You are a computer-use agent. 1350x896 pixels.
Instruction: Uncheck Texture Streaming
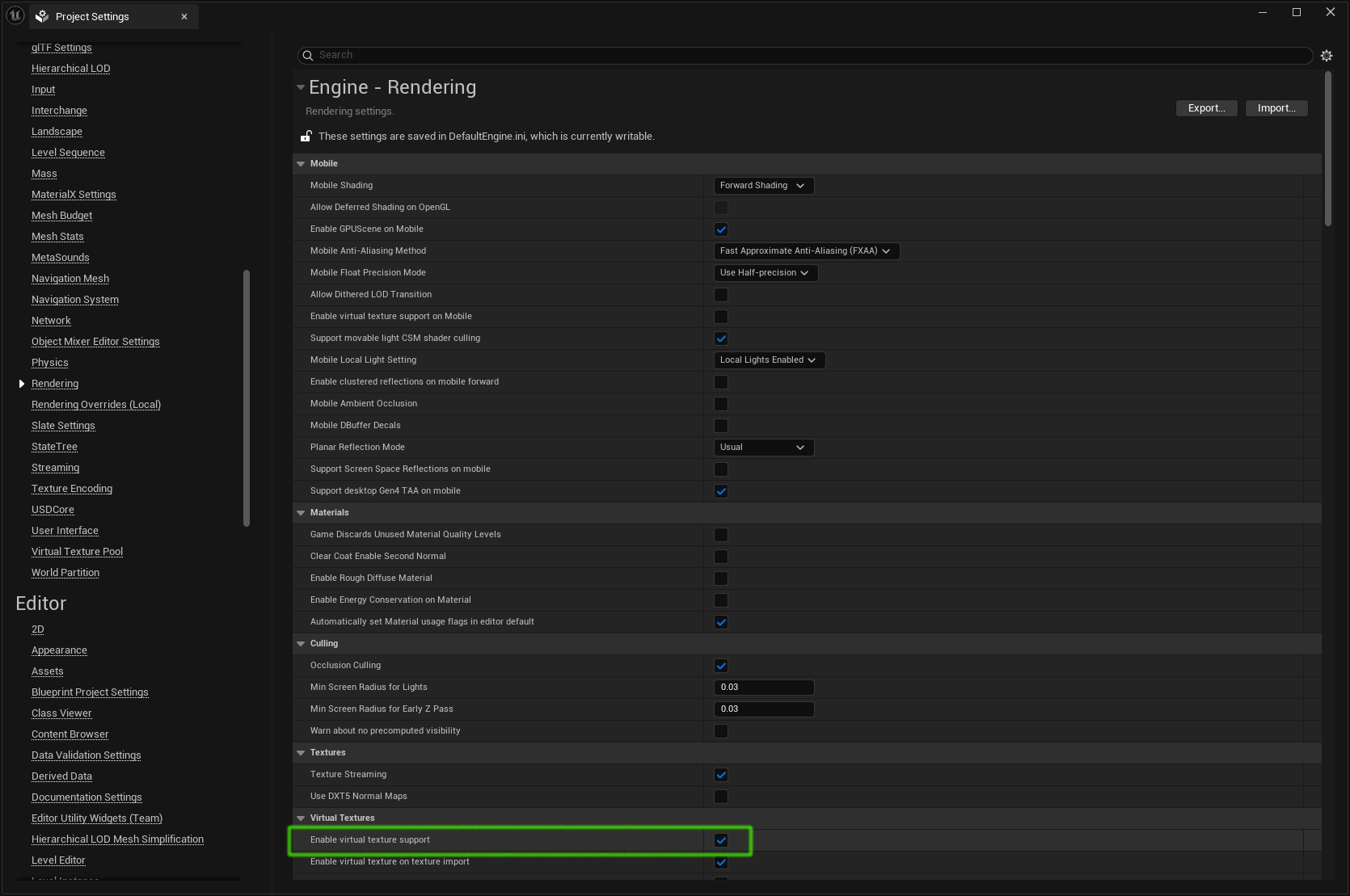point(721,775)
